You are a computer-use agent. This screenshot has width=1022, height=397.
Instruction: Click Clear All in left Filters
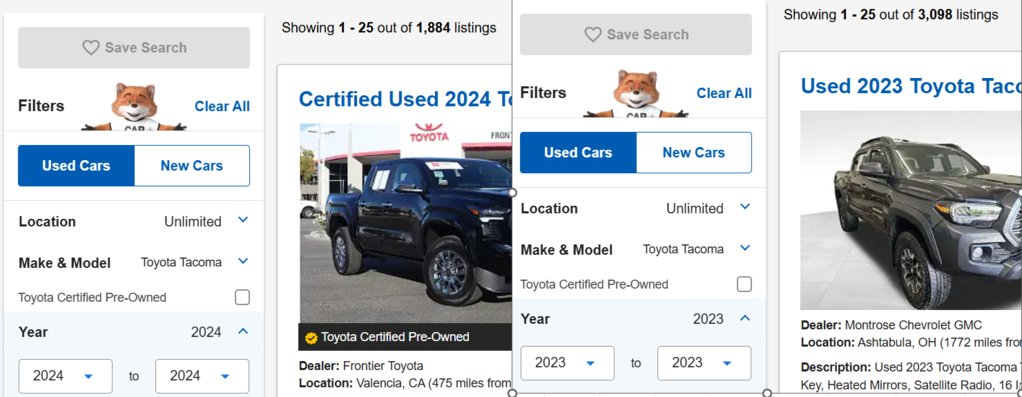tap(222, 106)
